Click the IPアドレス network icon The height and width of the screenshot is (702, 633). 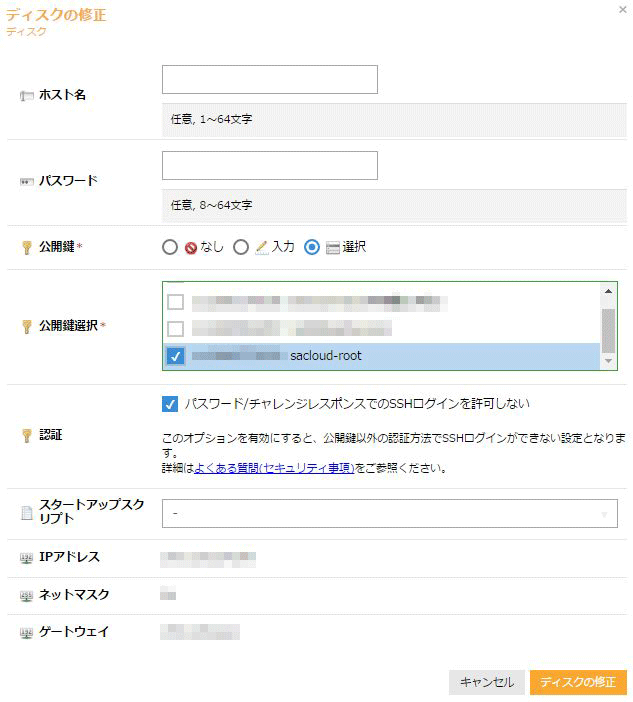tap(26, 558)
